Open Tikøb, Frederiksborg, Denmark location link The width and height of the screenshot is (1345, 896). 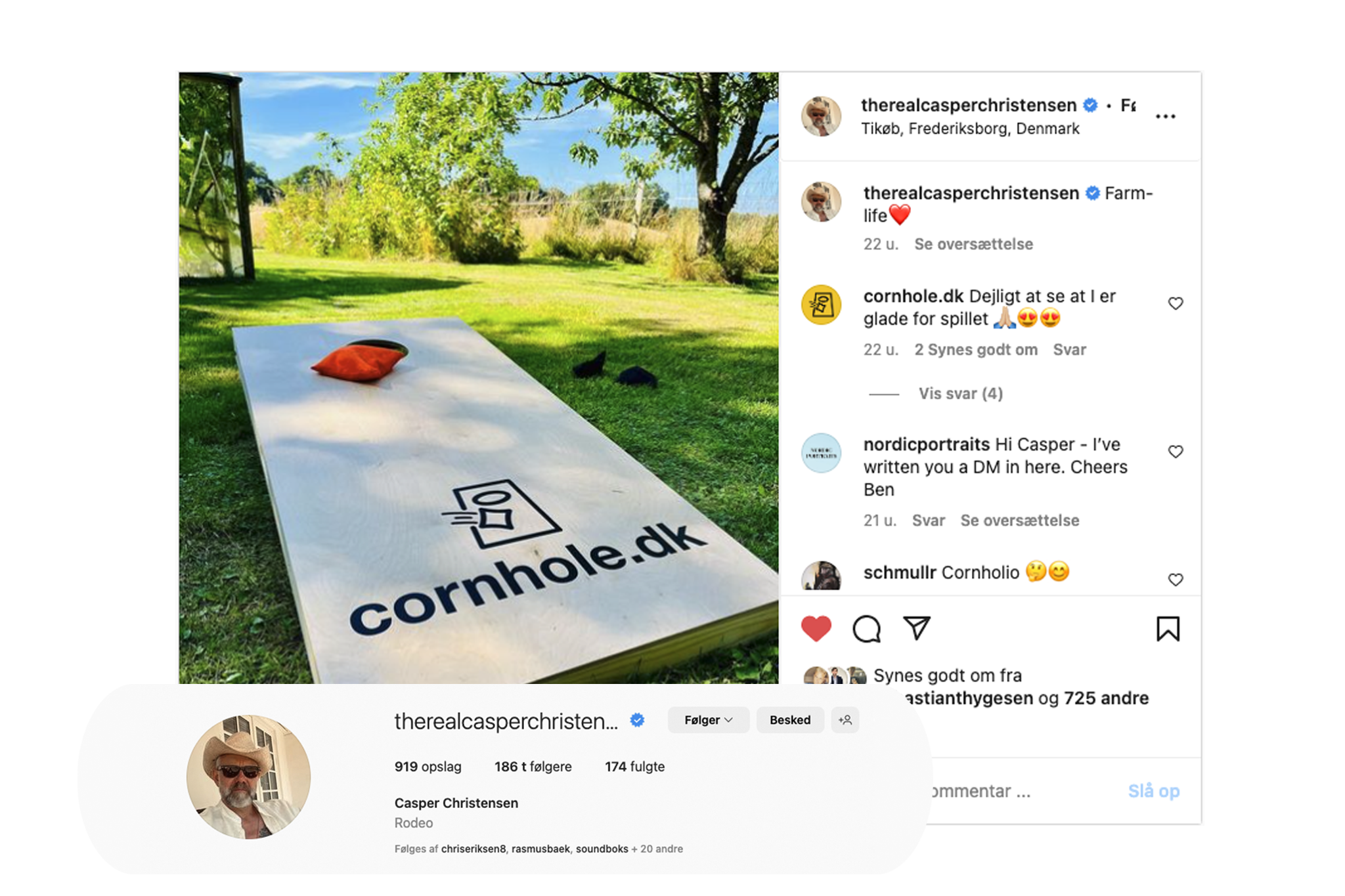click(x=970, y=129)
